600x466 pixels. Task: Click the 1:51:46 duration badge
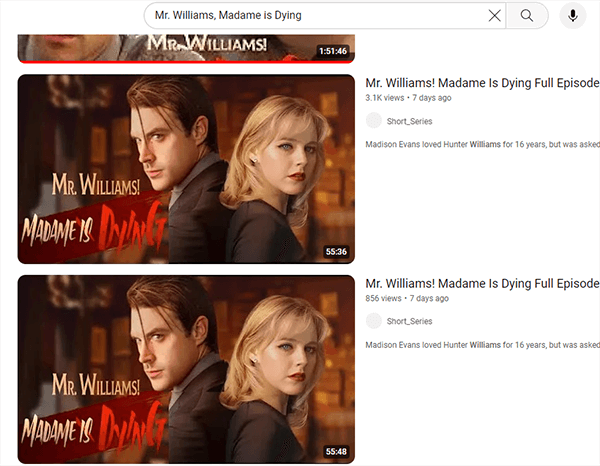coord(333,51)
